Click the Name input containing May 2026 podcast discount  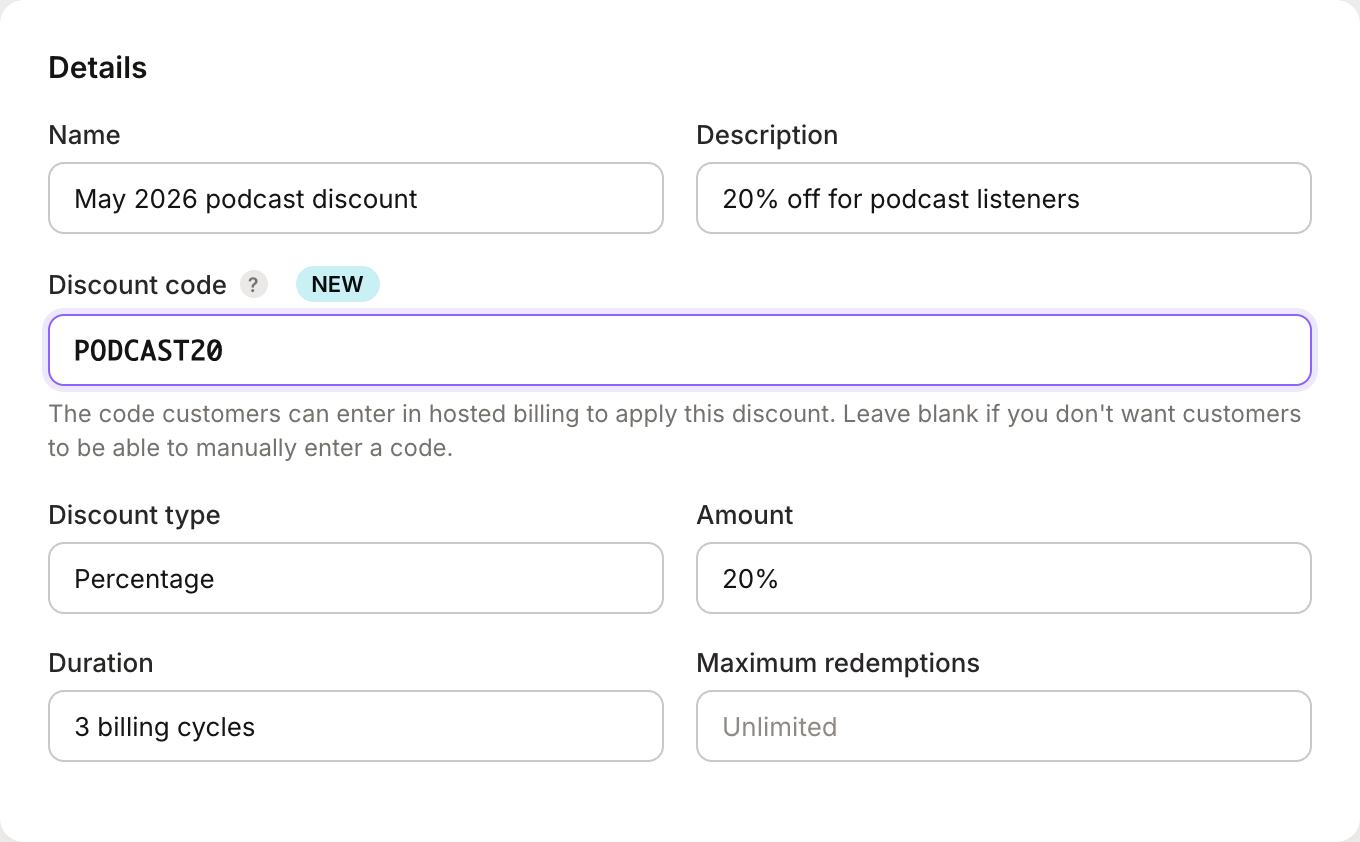point(355,198)
